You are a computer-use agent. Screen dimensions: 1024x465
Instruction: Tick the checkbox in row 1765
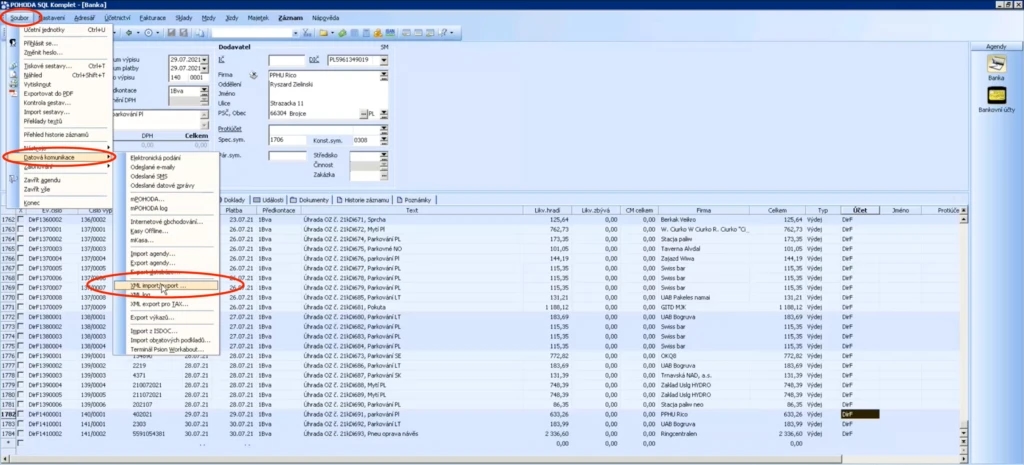pos(20,249)
